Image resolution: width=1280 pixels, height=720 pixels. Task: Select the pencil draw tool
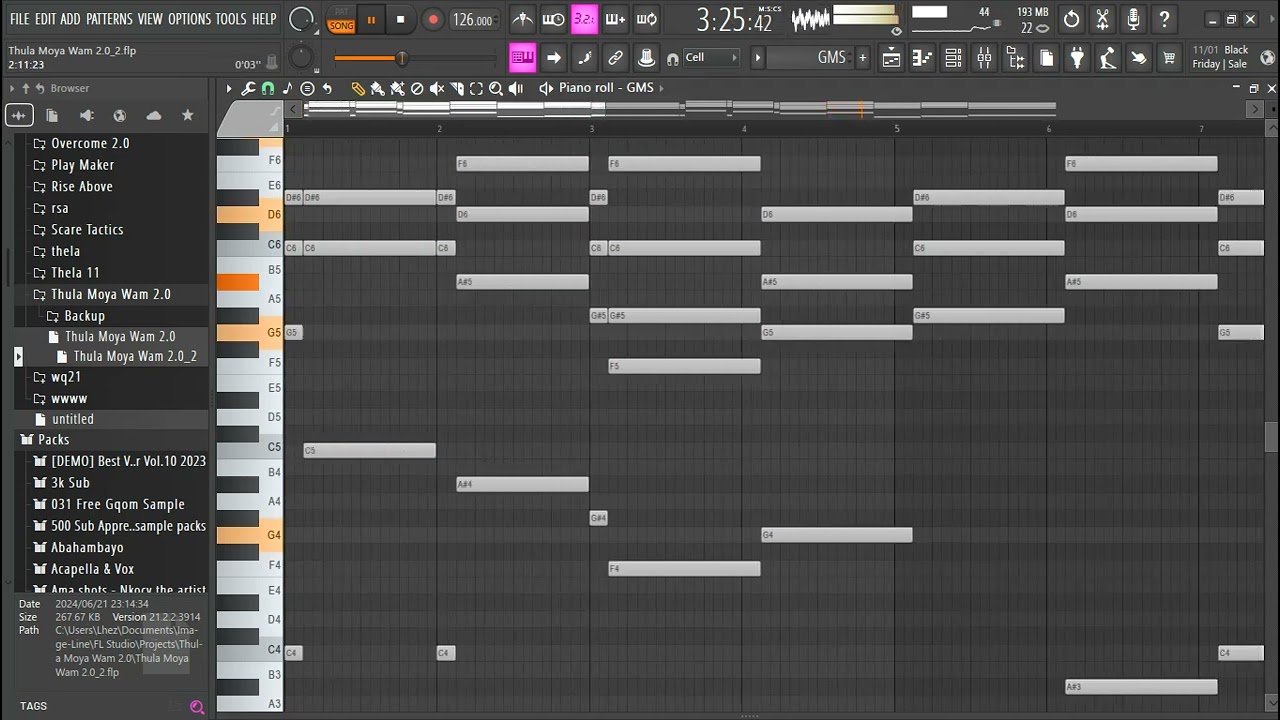coord(358,88)
